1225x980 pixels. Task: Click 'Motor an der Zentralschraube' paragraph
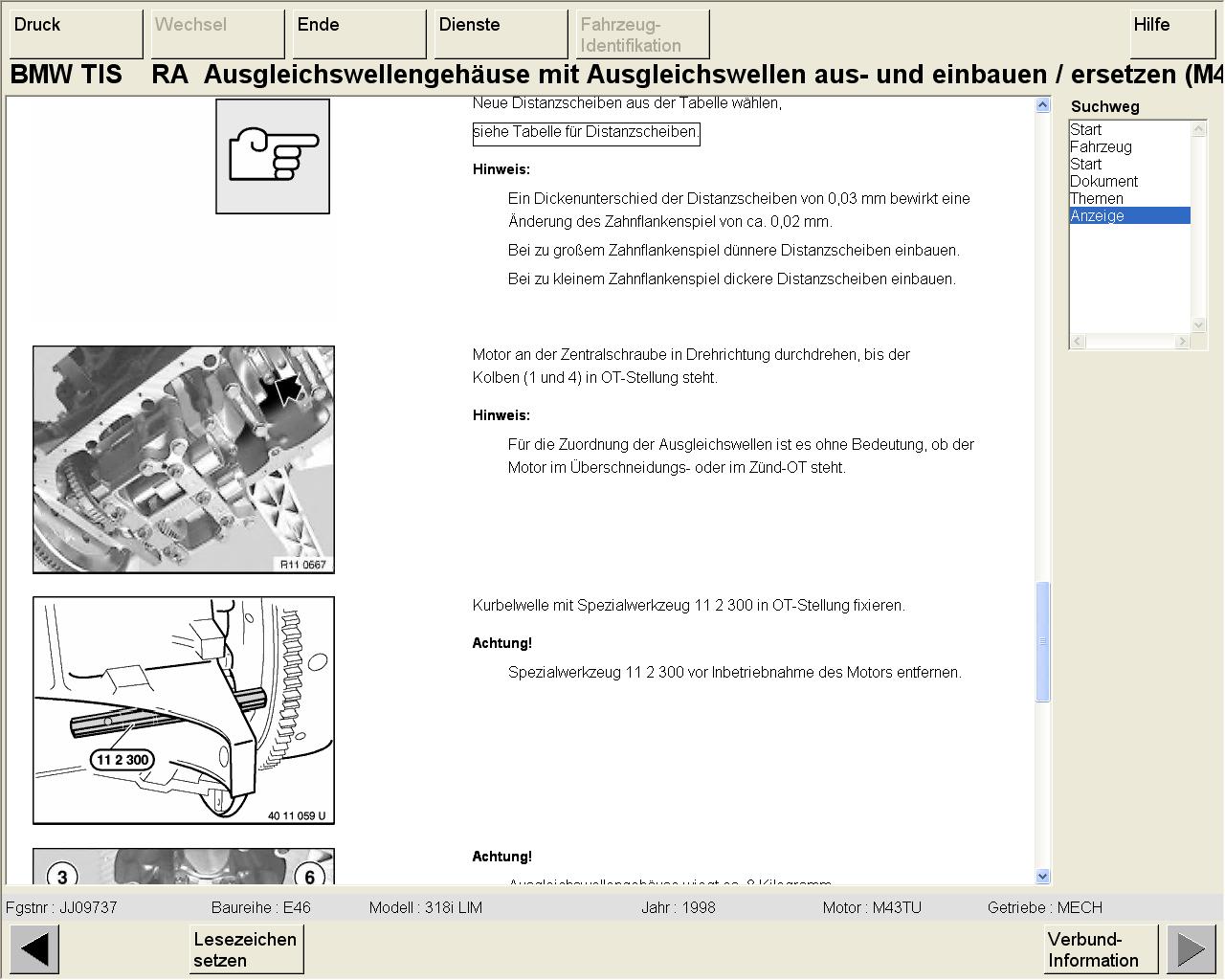[x=691, y=366]
